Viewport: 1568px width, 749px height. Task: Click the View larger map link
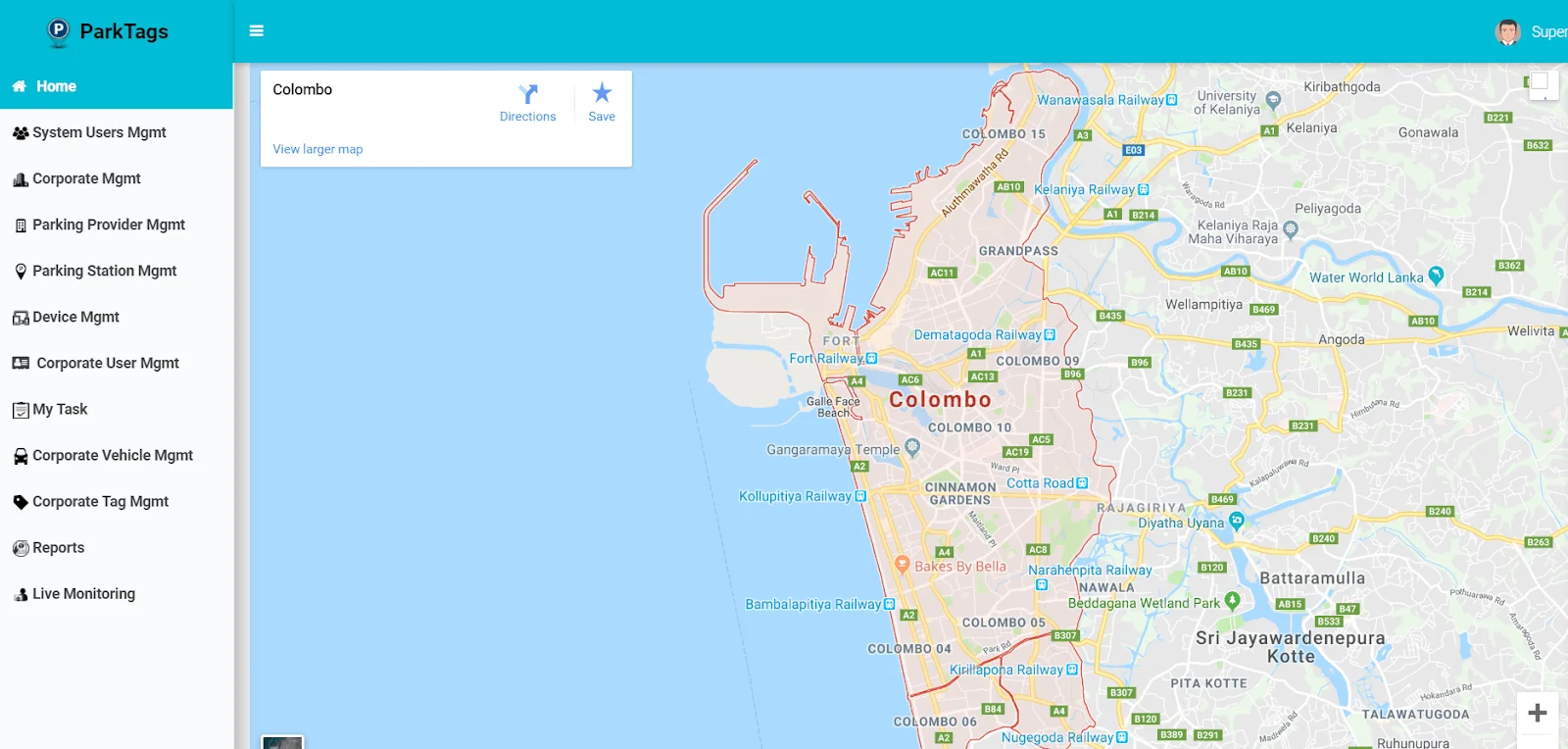click(318, 149)
